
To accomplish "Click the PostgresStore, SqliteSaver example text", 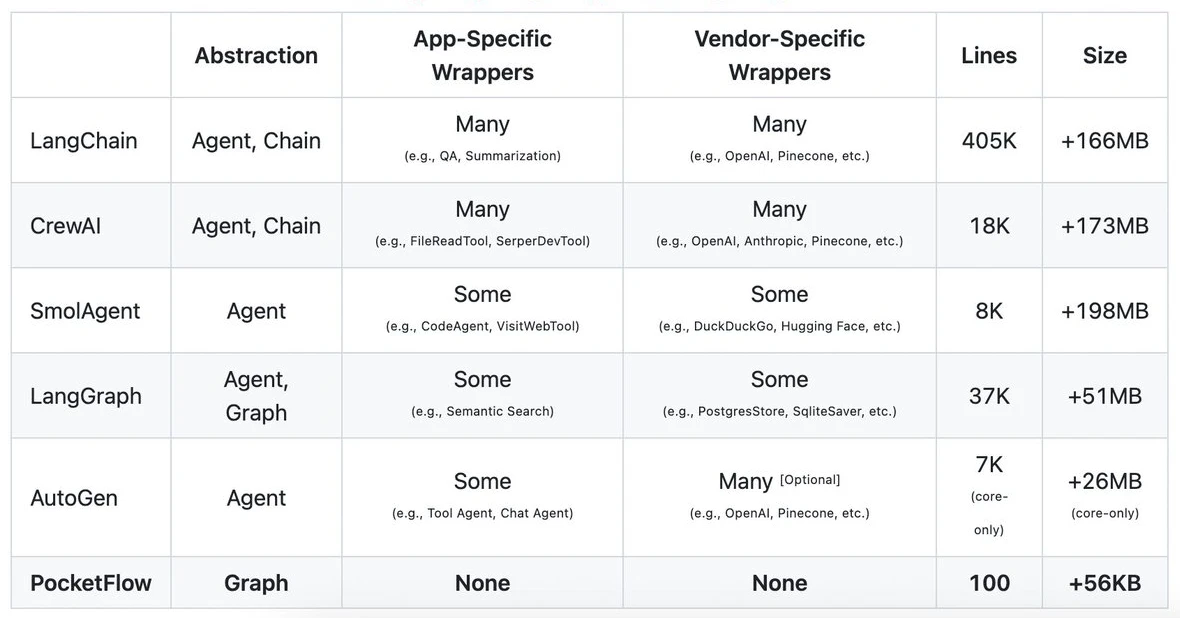I will tap(780, 412).
